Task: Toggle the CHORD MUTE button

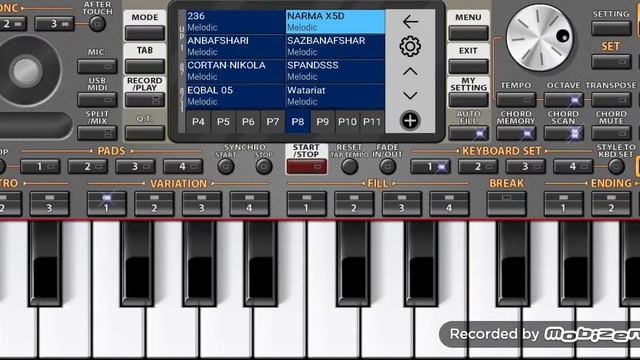Action: pyautogui.click(x=611, y=133)
